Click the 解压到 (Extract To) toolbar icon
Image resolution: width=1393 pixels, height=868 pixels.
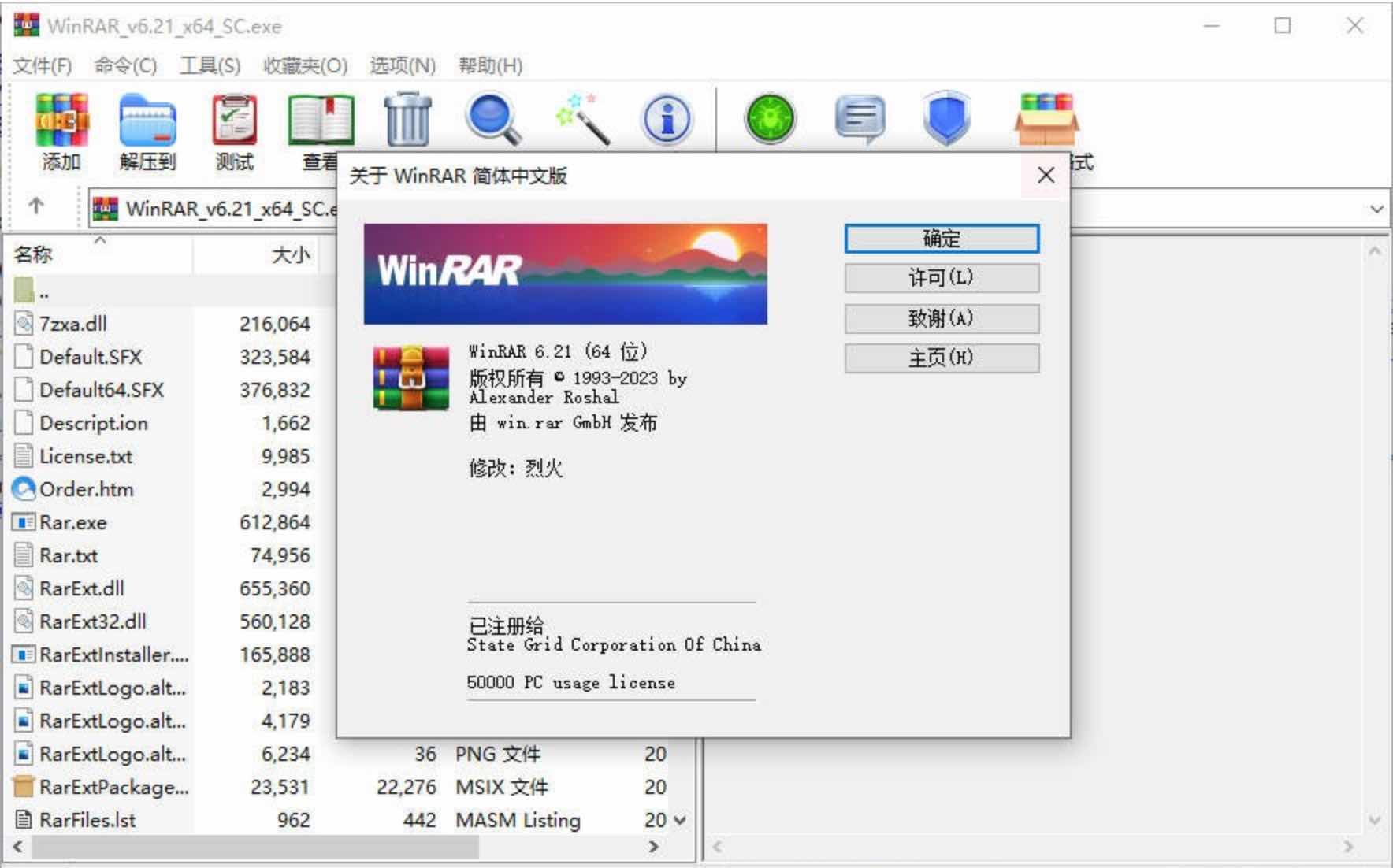pyautogui.click(x=147, y=120)
